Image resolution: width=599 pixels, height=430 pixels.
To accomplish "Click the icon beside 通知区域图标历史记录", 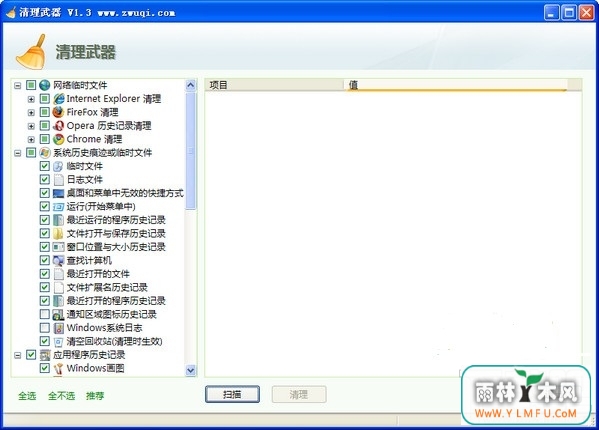I will pyautogui.click(x=58, y=314).
